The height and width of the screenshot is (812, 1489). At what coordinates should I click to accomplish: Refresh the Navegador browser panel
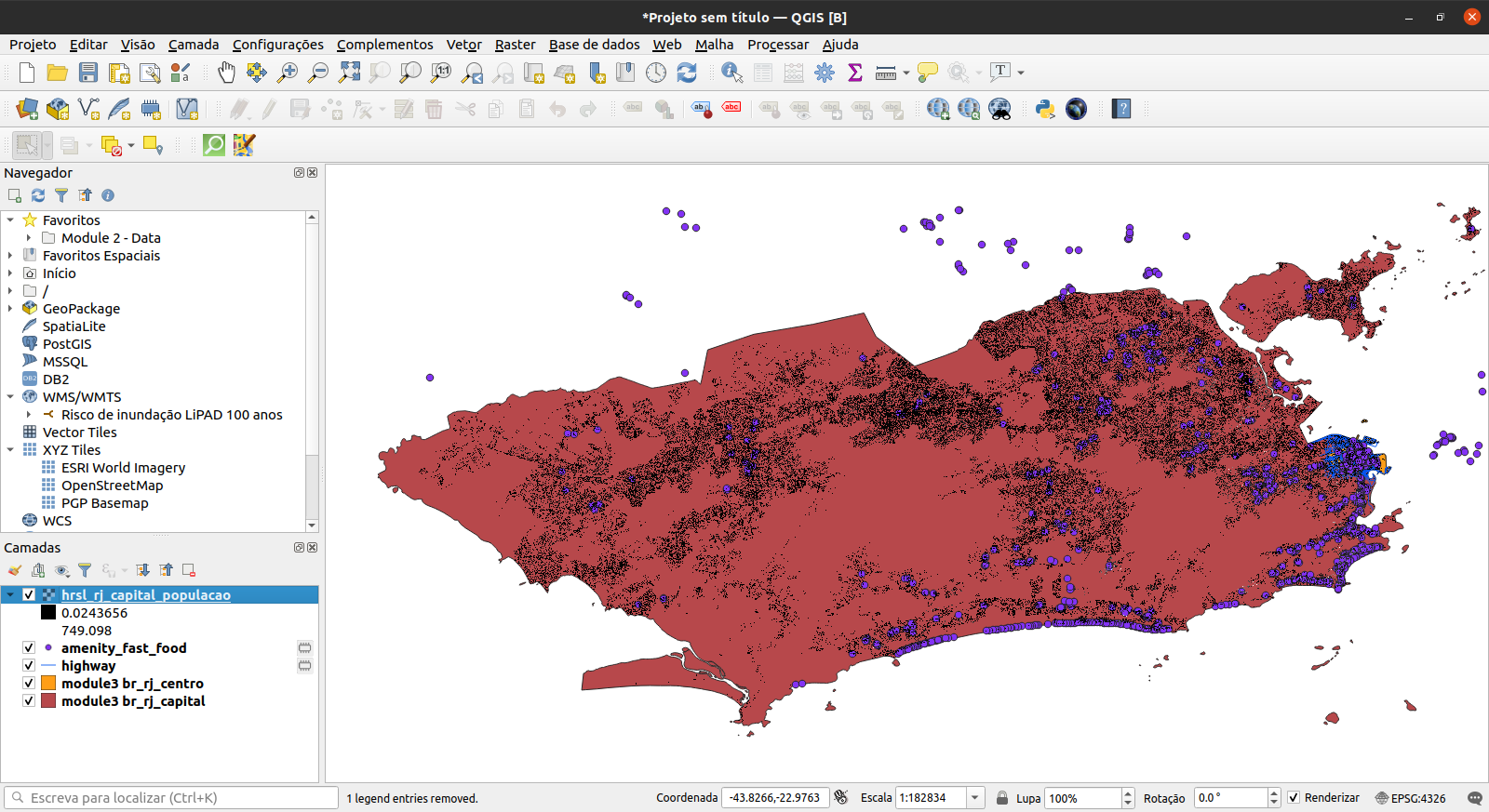point(38,195)
